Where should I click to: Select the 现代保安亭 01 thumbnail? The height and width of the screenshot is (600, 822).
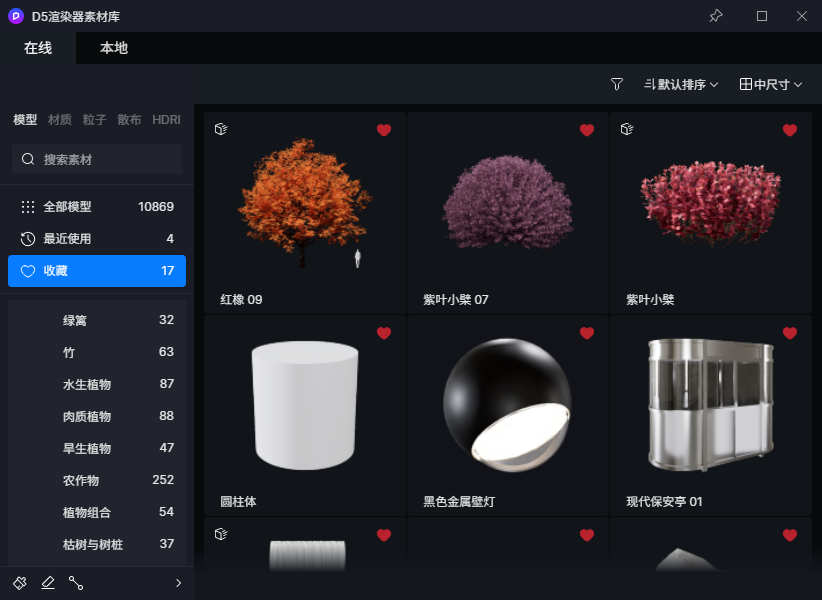[711, 405]
